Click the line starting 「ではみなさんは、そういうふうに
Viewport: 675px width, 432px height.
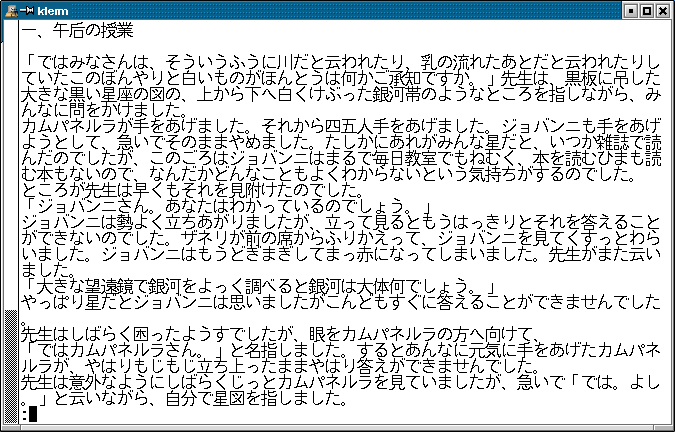click(341, 63)
